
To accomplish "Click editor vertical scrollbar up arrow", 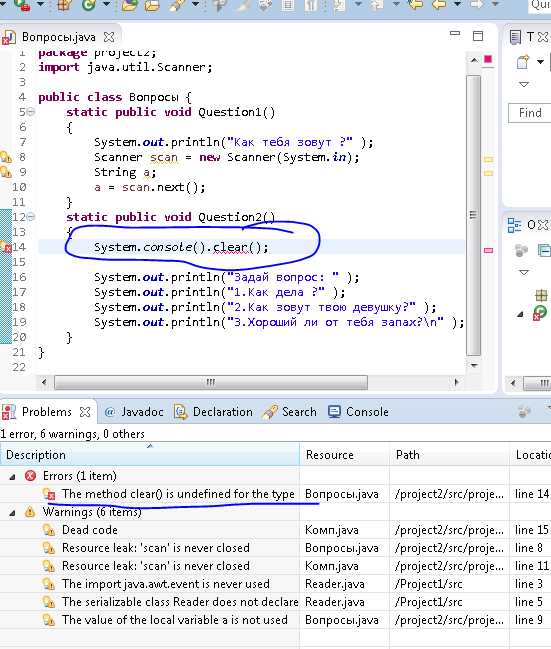I will [474, 60].
